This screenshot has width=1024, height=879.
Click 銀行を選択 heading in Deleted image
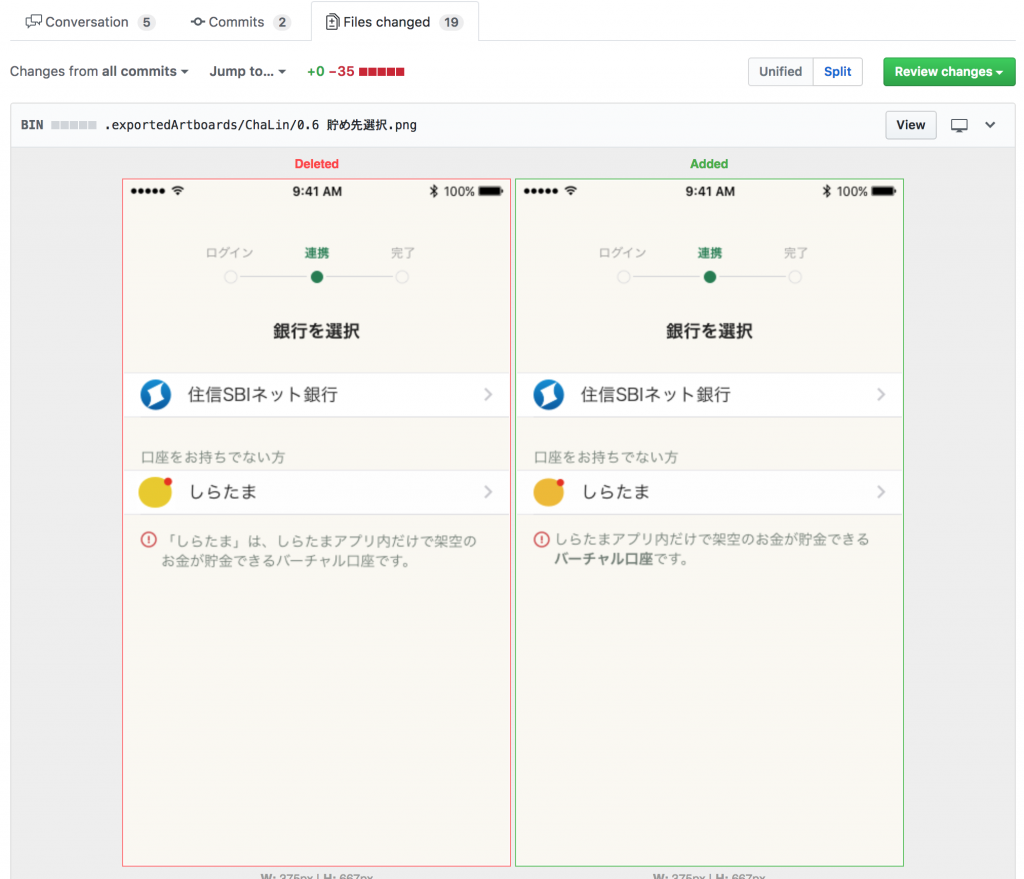click(317, 331)
